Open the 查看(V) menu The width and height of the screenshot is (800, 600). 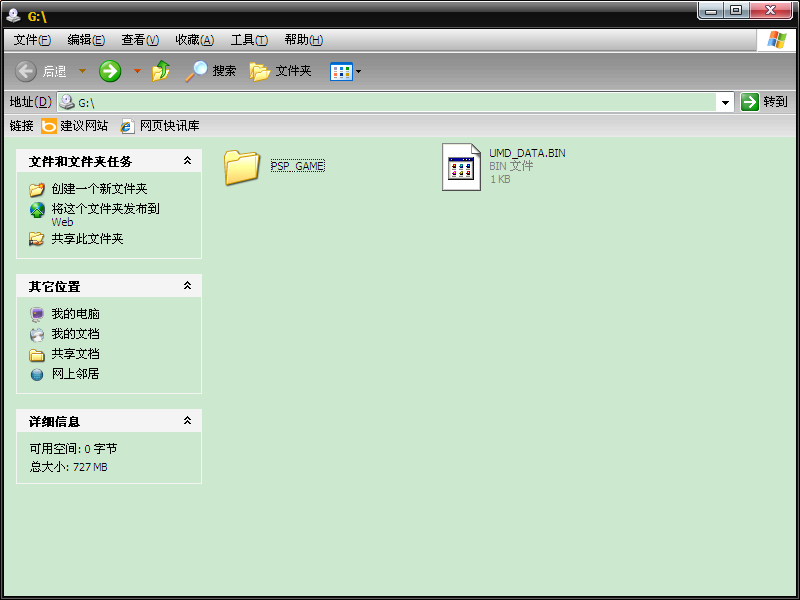[x=140, y=40]
